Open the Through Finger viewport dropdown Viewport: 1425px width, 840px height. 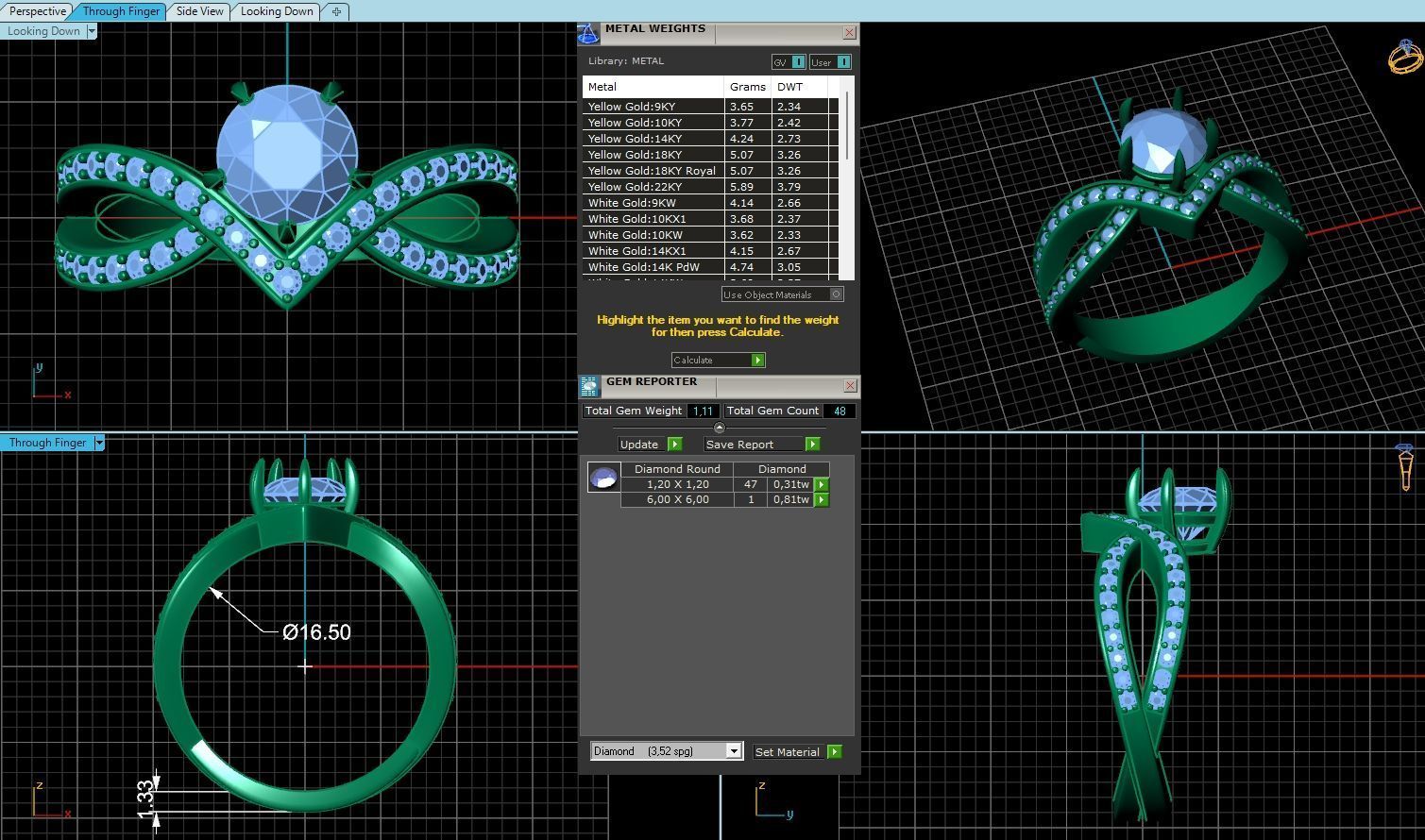[x=98, y=443]
